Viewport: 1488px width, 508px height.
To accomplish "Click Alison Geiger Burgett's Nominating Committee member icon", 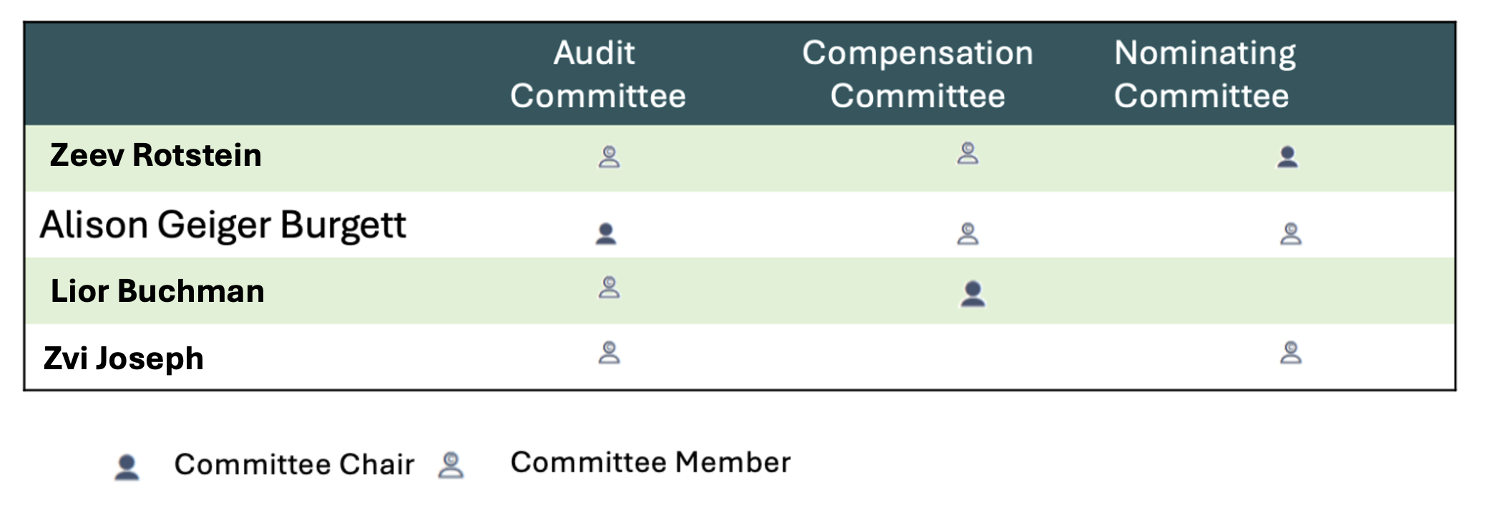I will (x=1291, y=234).
